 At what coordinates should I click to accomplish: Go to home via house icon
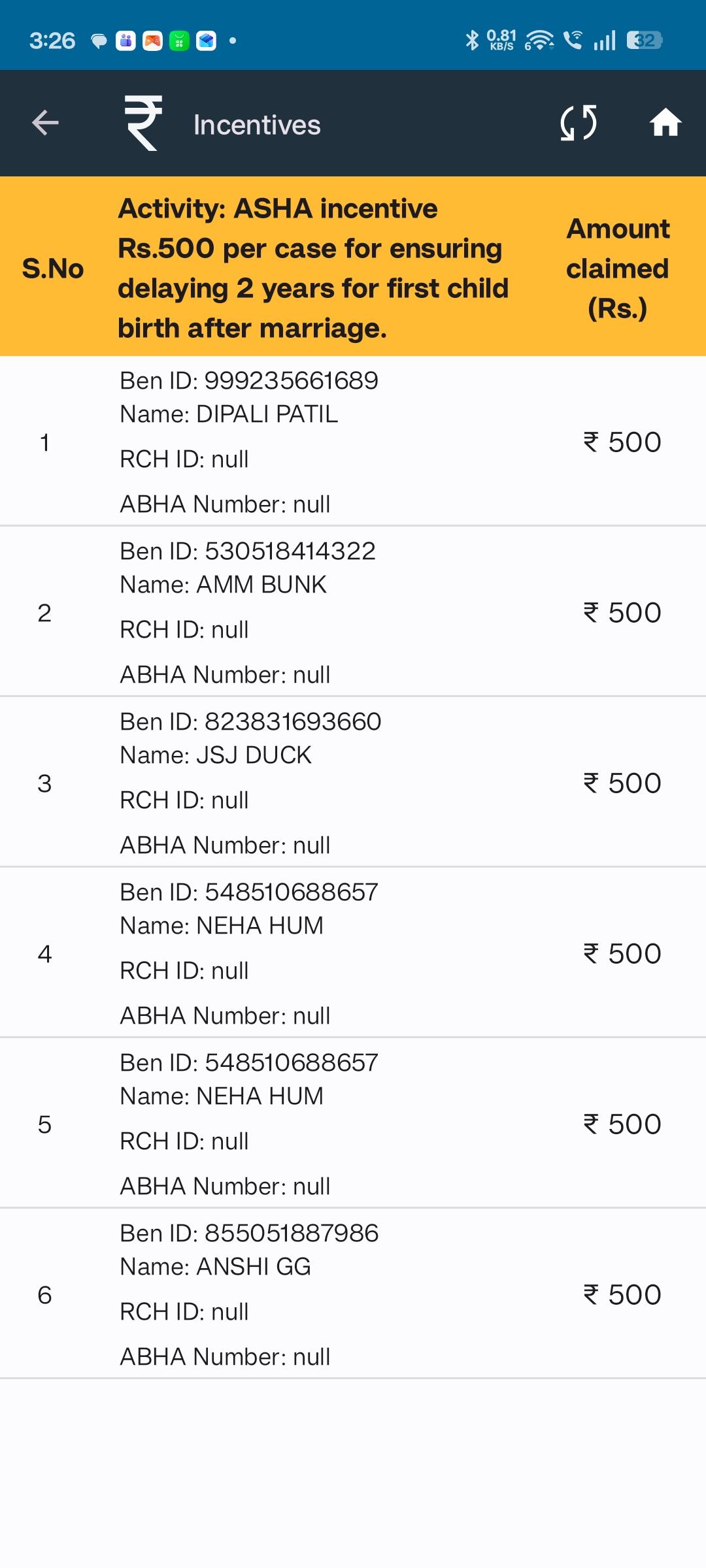click(x=665, y=123)
